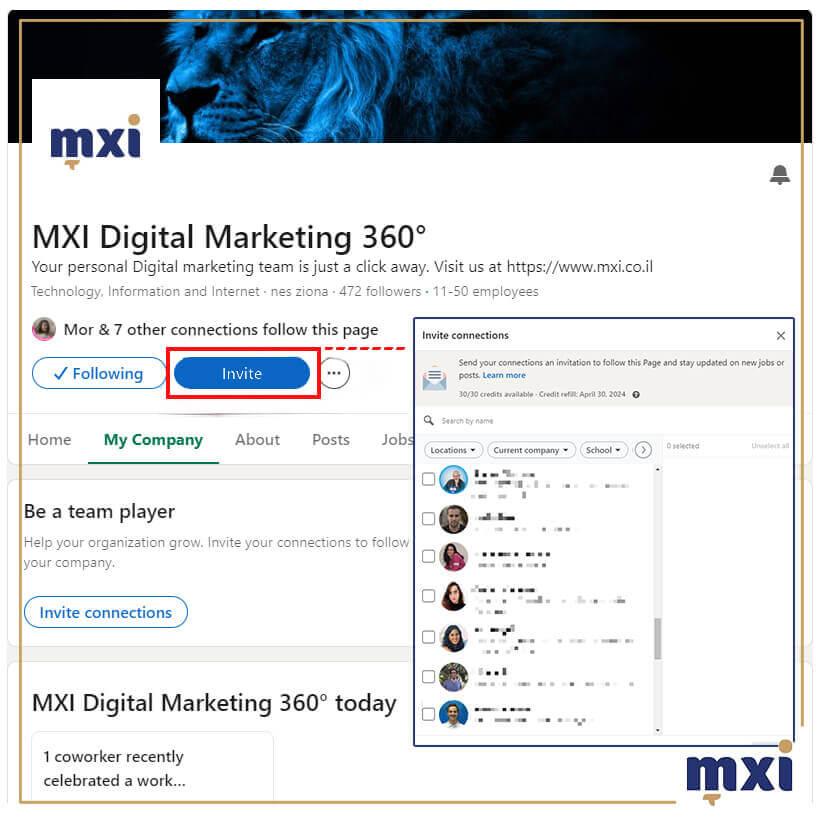Check the second connection's checkbox
This screenshot has height=820, width=820.
point(428,518)
